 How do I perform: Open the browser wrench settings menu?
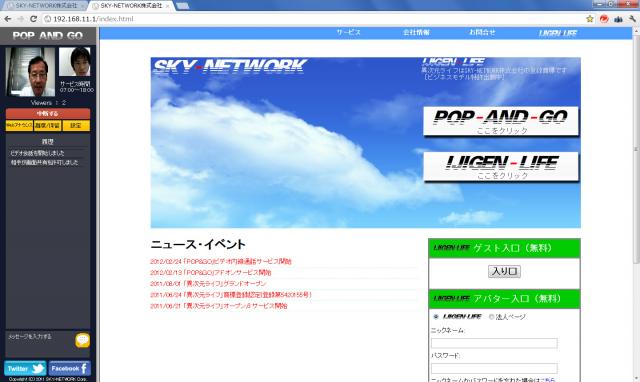[x=633, y=19]
